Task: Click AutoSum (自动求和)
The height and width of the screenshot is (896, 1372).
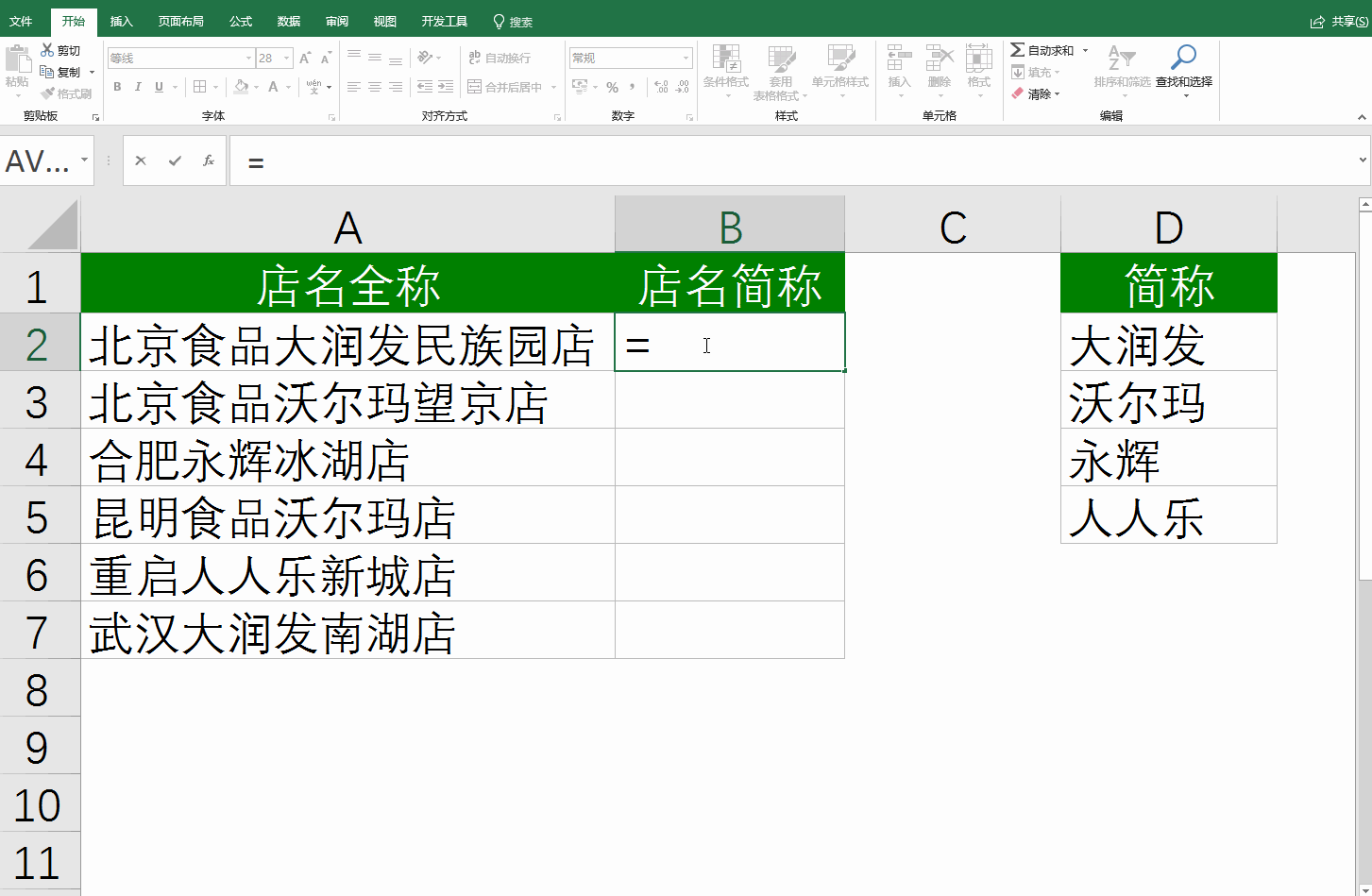Action: tap(1042, 50)
